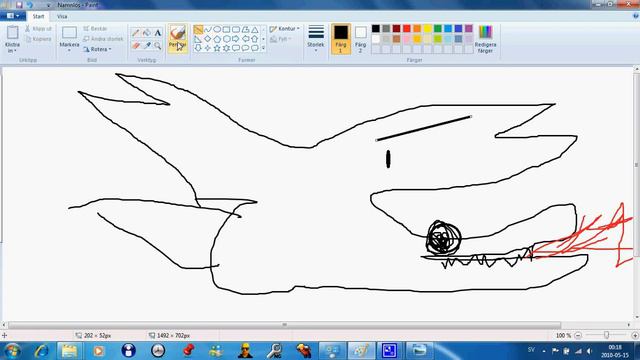Select Färg 1 foreground color box
This screenshot has width=640, height=360.
340,39
